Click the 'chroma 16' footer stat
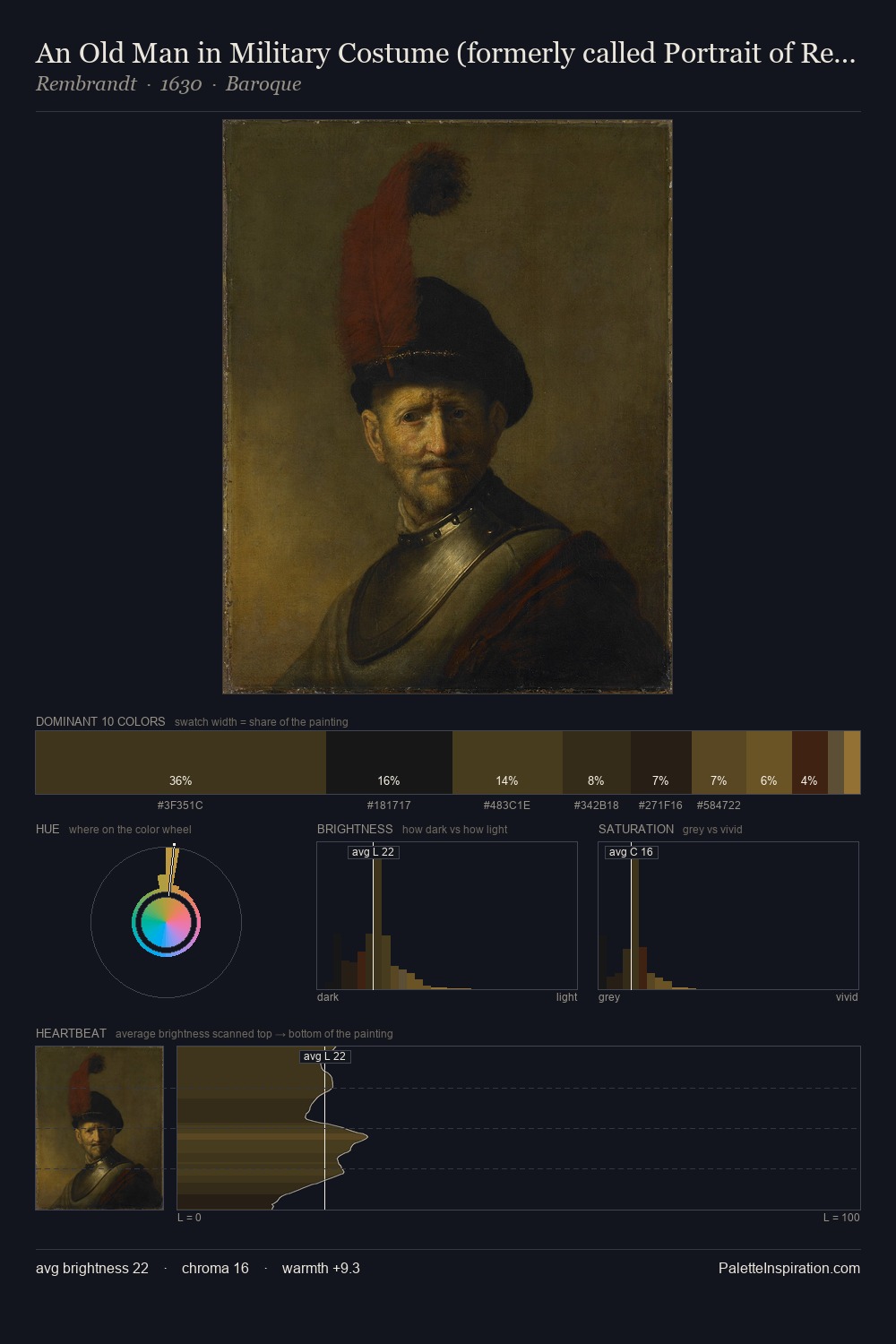This screenshot has height=1344, width=896. coord(215,1268)
